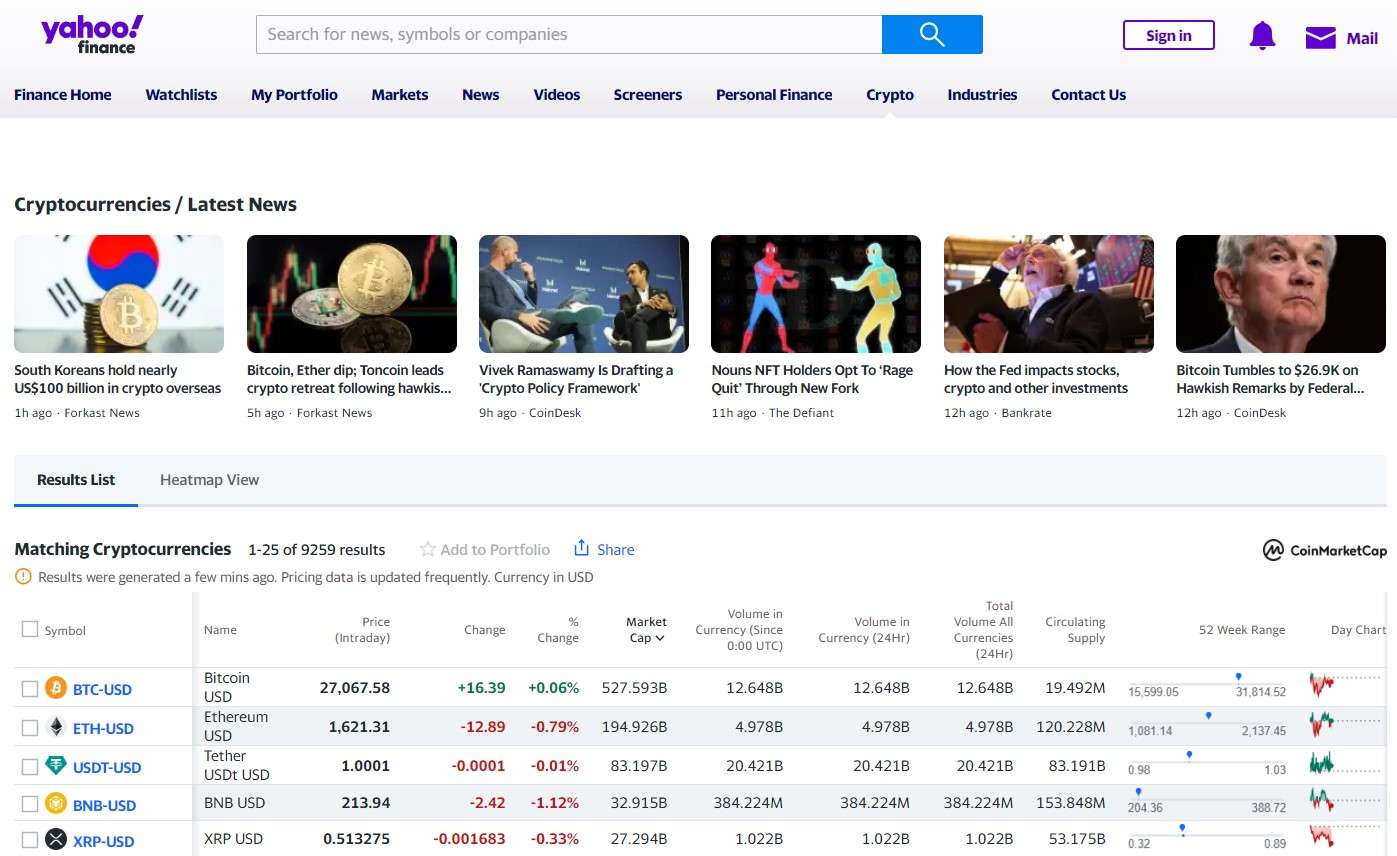Click the orange clock info icon beside results notice
Viewport: 1397px width, 856px height.
tap(23, 577)
